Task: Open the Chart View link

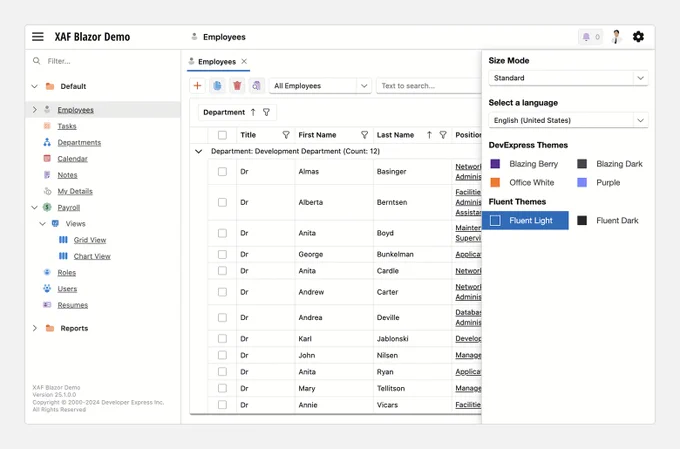Action: [x=92, y=256]
